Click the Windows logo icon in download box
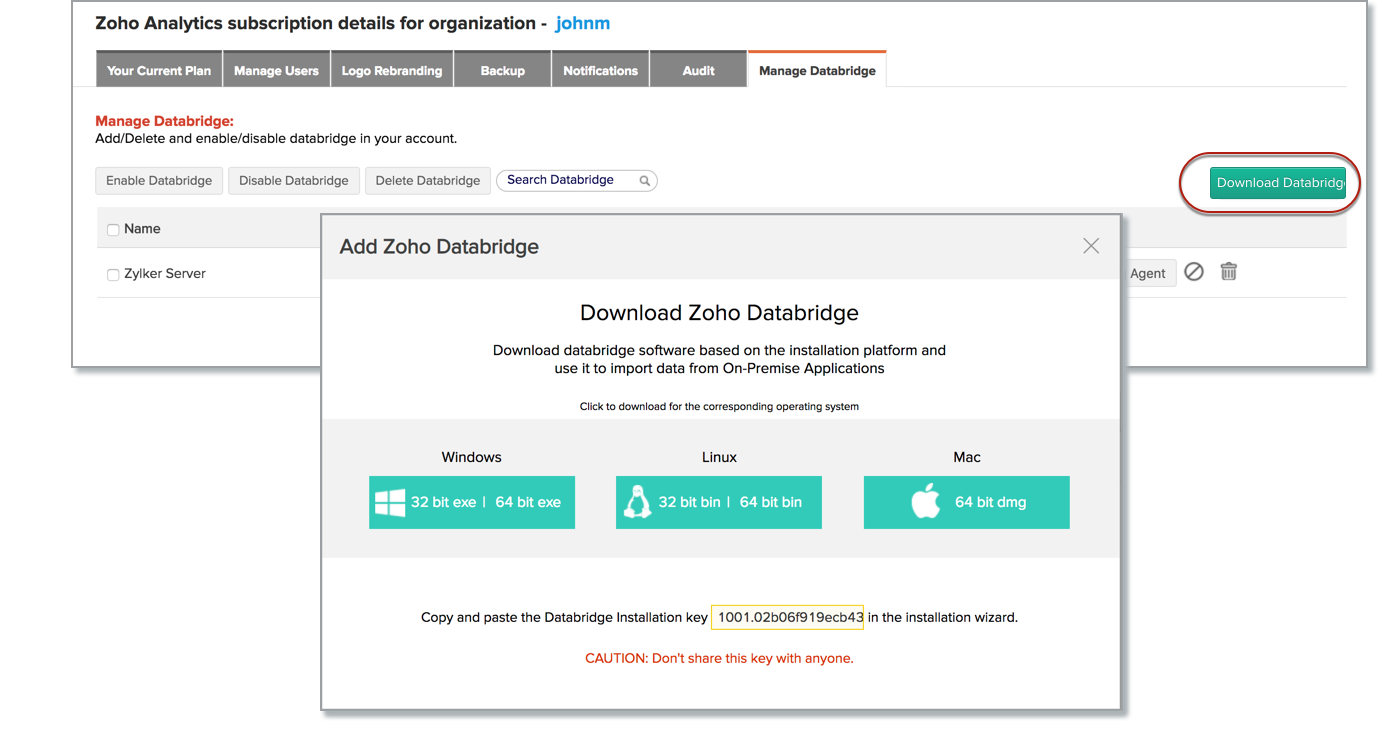Screen dimensions: 1396x741 click(390, 502)
